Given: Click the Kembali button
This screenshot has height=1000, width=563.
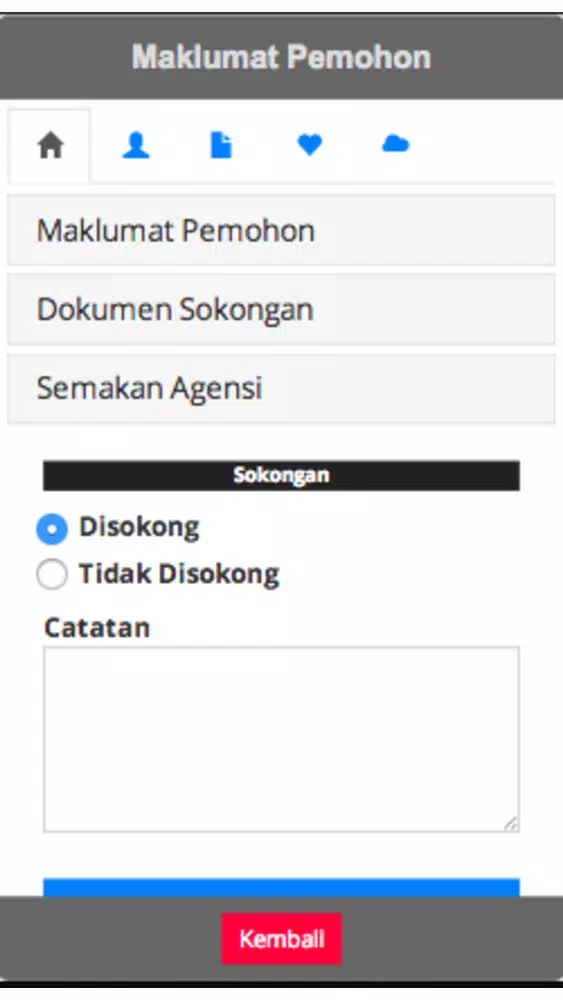Looking at the screenshot, I should tap(281, 939).
